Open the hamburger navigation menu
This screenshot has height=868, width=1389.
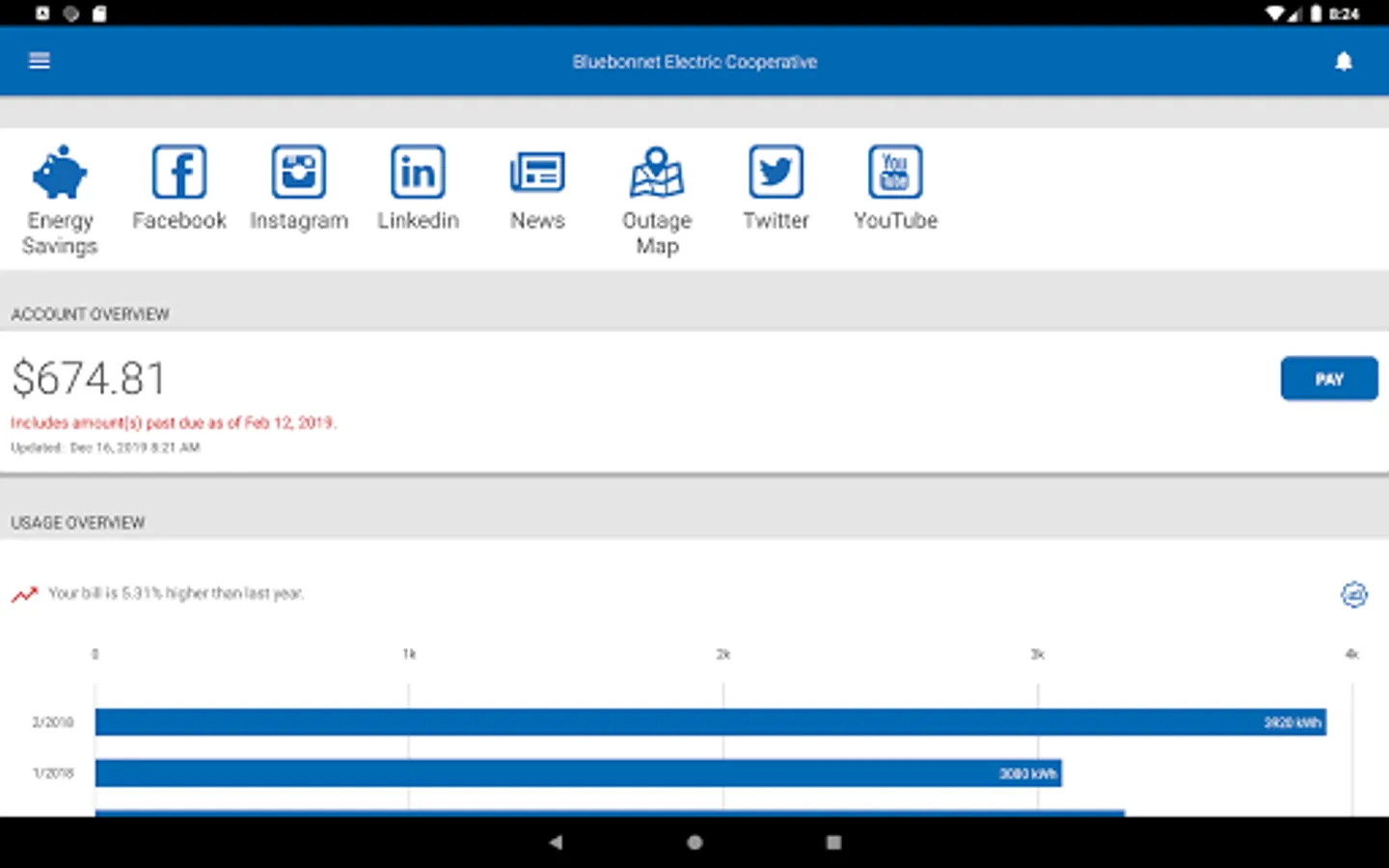pyautogui.click(x=40, y=61)
